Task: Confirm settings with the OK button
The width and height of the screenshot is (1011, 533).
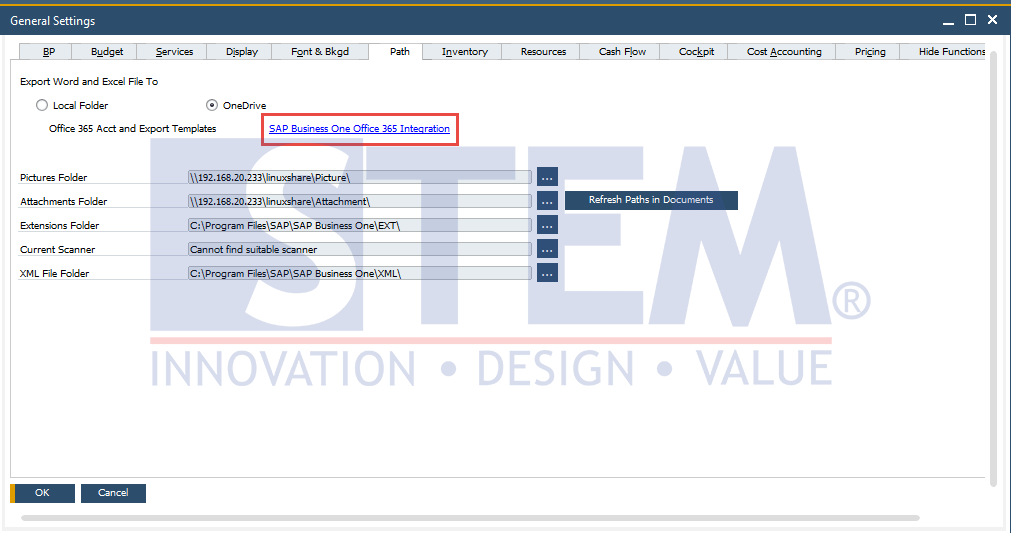Action: pyautogui.click(x=43, y=493)
